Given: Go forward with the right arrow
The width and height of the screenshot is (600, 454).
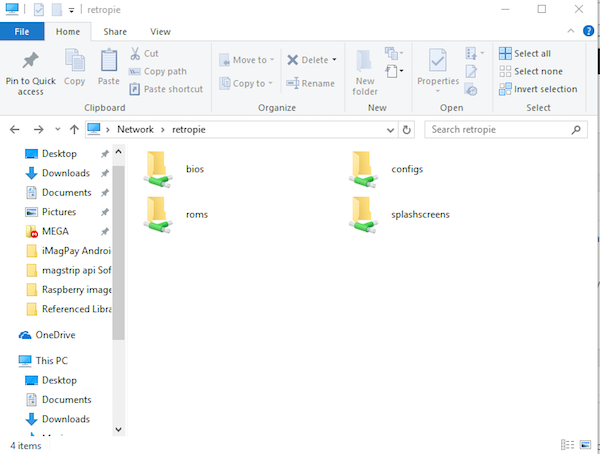Looking at the screenshot, I should 38,130.
